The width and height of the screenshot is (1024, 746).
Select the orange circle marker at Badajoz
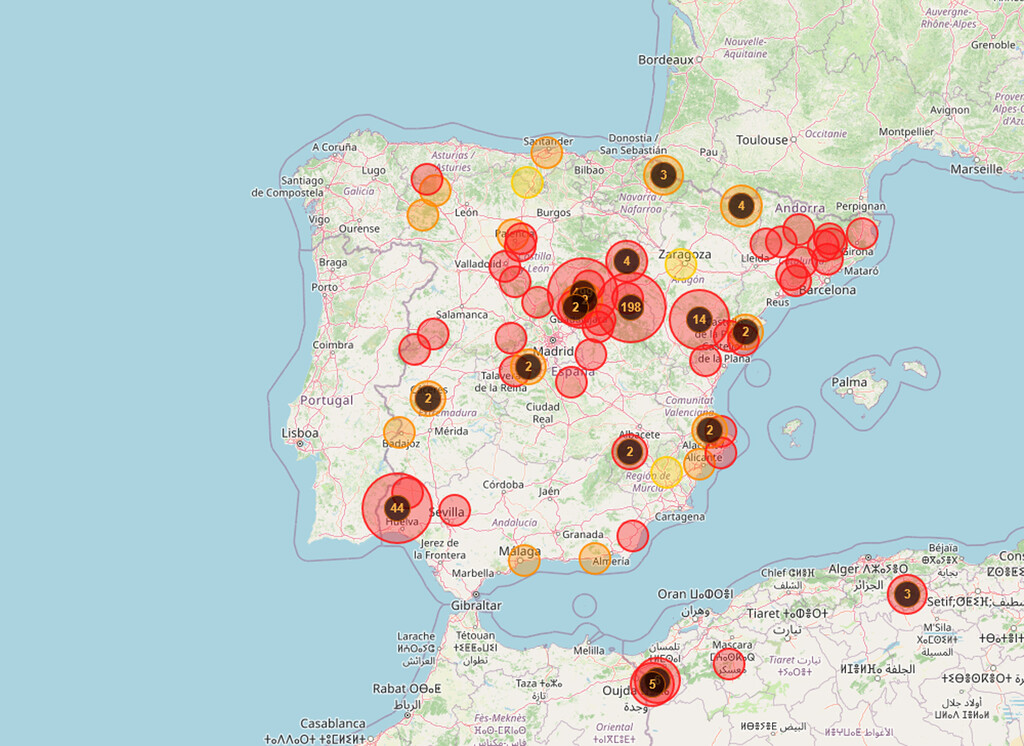tap(399, 432)
